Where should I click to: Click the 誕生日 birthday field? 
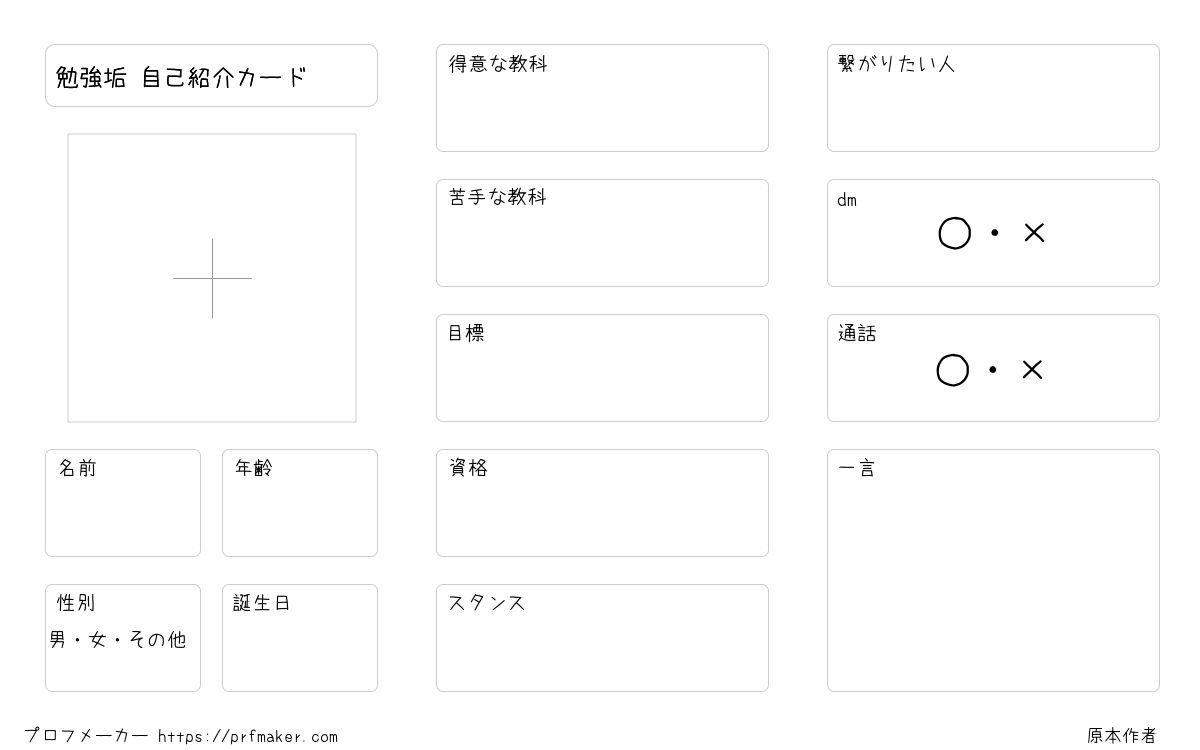coord(300,638)
